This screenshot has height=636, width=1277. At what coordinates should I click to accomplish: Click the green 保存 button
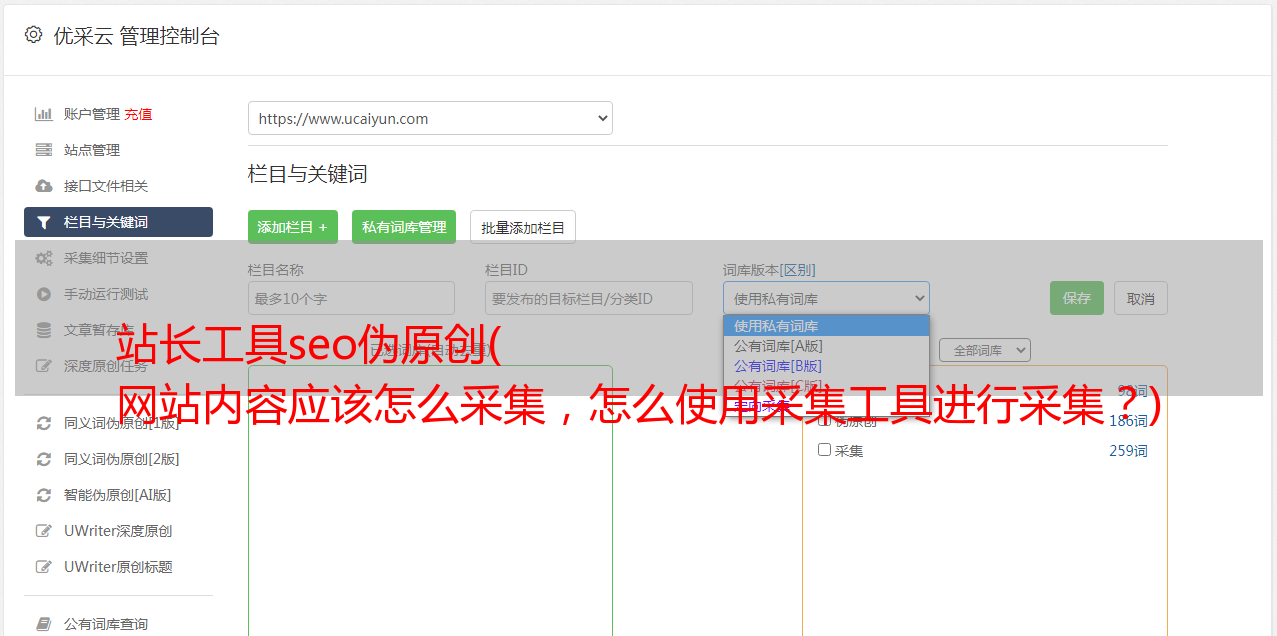(1077, 298)
